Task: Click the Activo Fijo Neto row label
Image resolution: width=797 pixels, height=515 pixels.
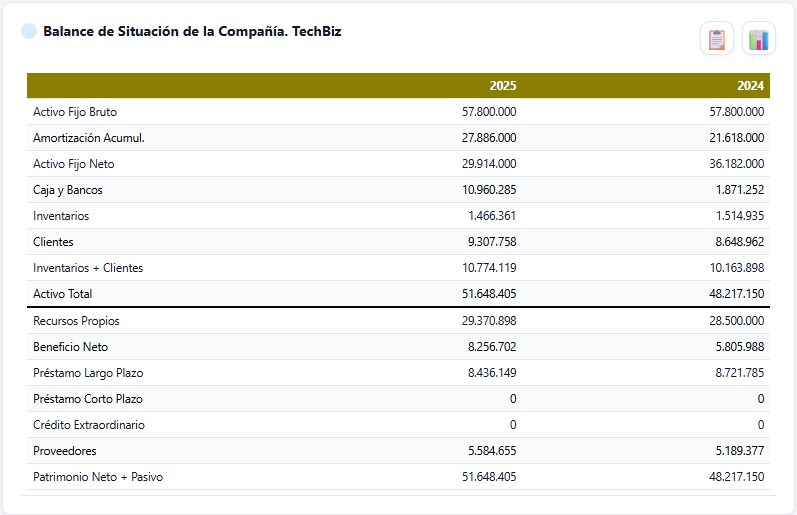Action: [74, 164]
